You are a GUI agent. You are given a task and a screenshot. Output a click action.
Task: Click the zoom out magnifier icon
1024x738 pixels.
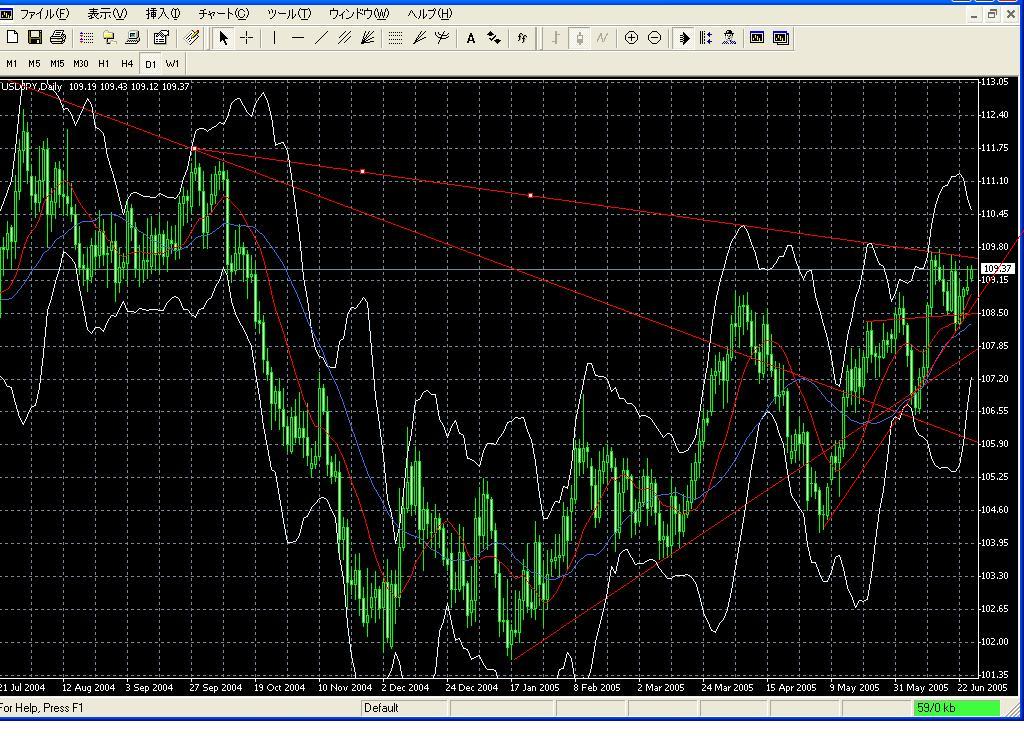pyautogui.click(x=654, y=38)
